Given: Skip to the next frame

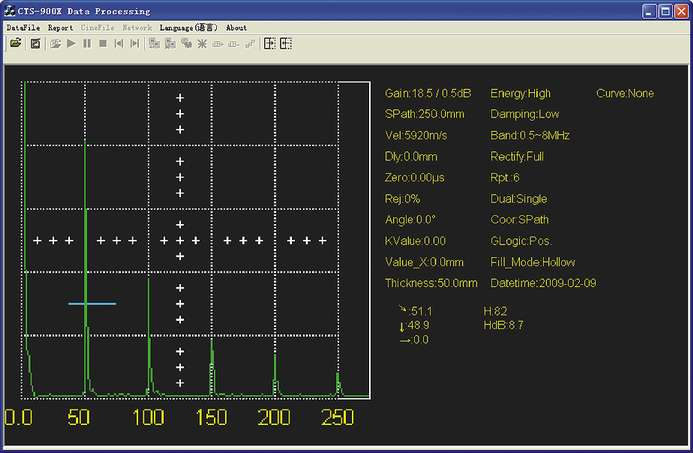Looking at the screenshot, I should pos(135,44).
